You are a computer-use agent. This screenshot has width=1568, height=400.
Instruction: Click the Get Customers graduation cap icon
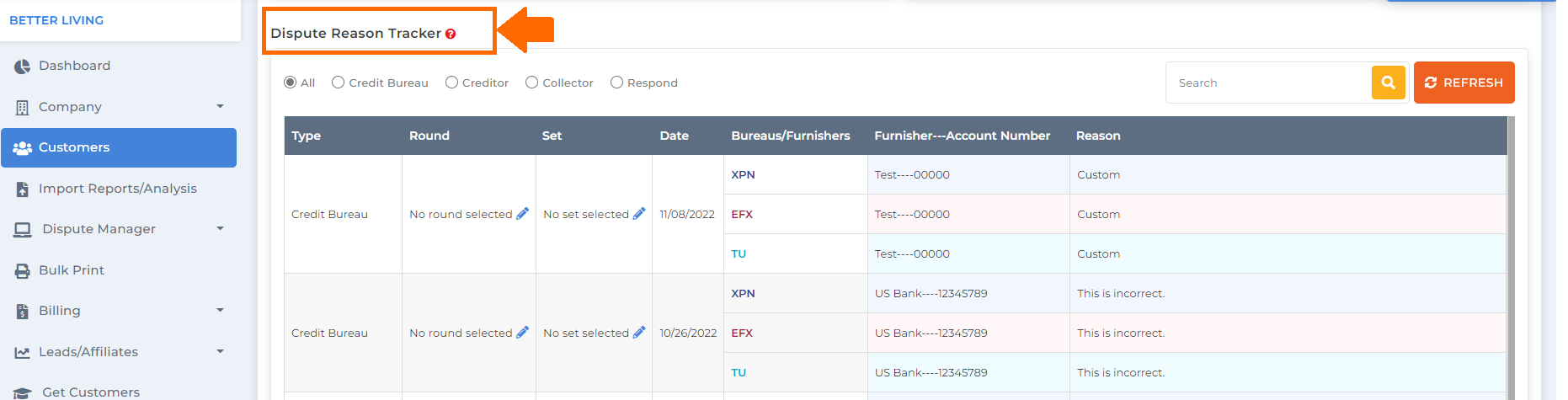[23, 392]
